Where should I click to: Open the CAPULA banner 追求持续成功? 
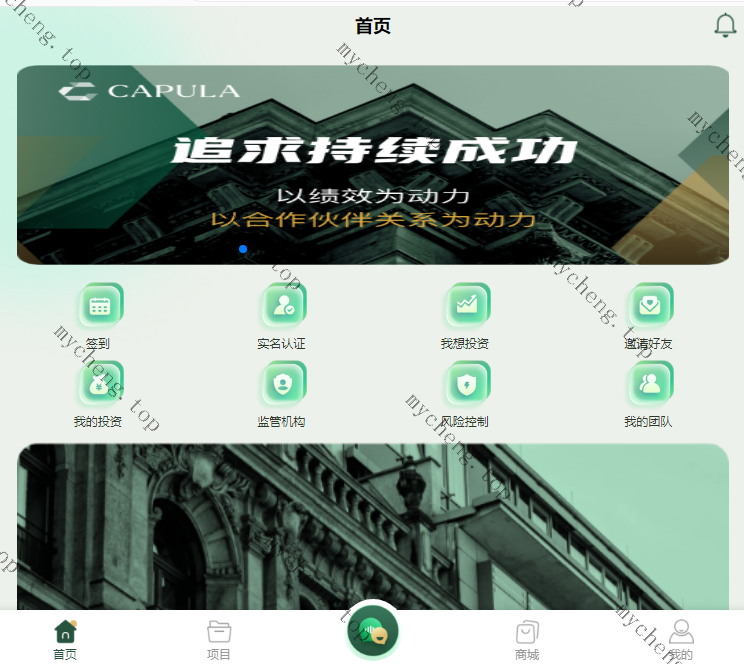(x=373, y=165)
